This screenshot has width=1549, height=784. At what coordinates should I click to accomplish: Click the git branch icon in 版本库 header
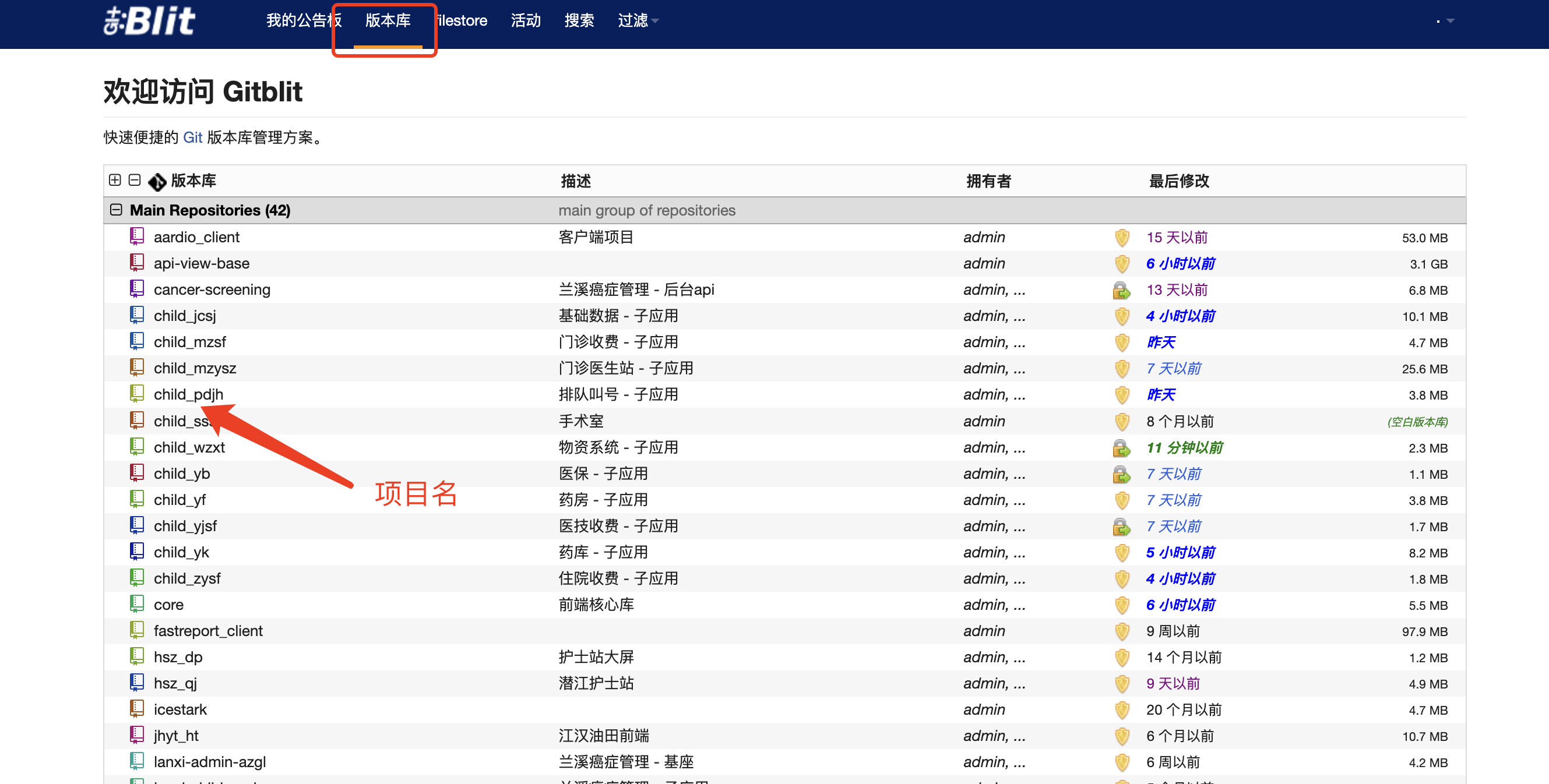[157, 181]
